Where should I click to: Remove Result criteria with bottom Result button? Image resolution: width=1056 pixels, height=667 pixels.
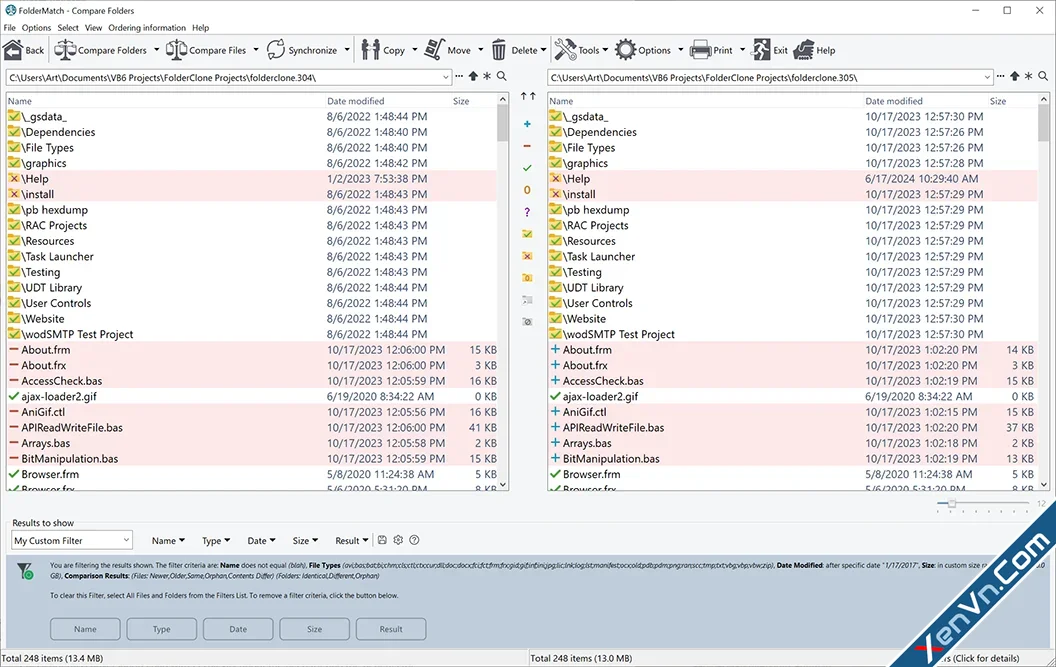point(391,629)
